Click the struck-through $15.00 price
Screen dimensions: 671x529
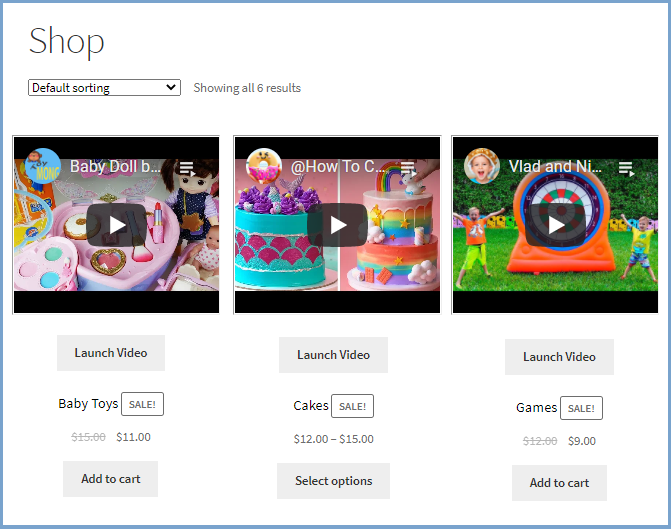coord(88,437)
